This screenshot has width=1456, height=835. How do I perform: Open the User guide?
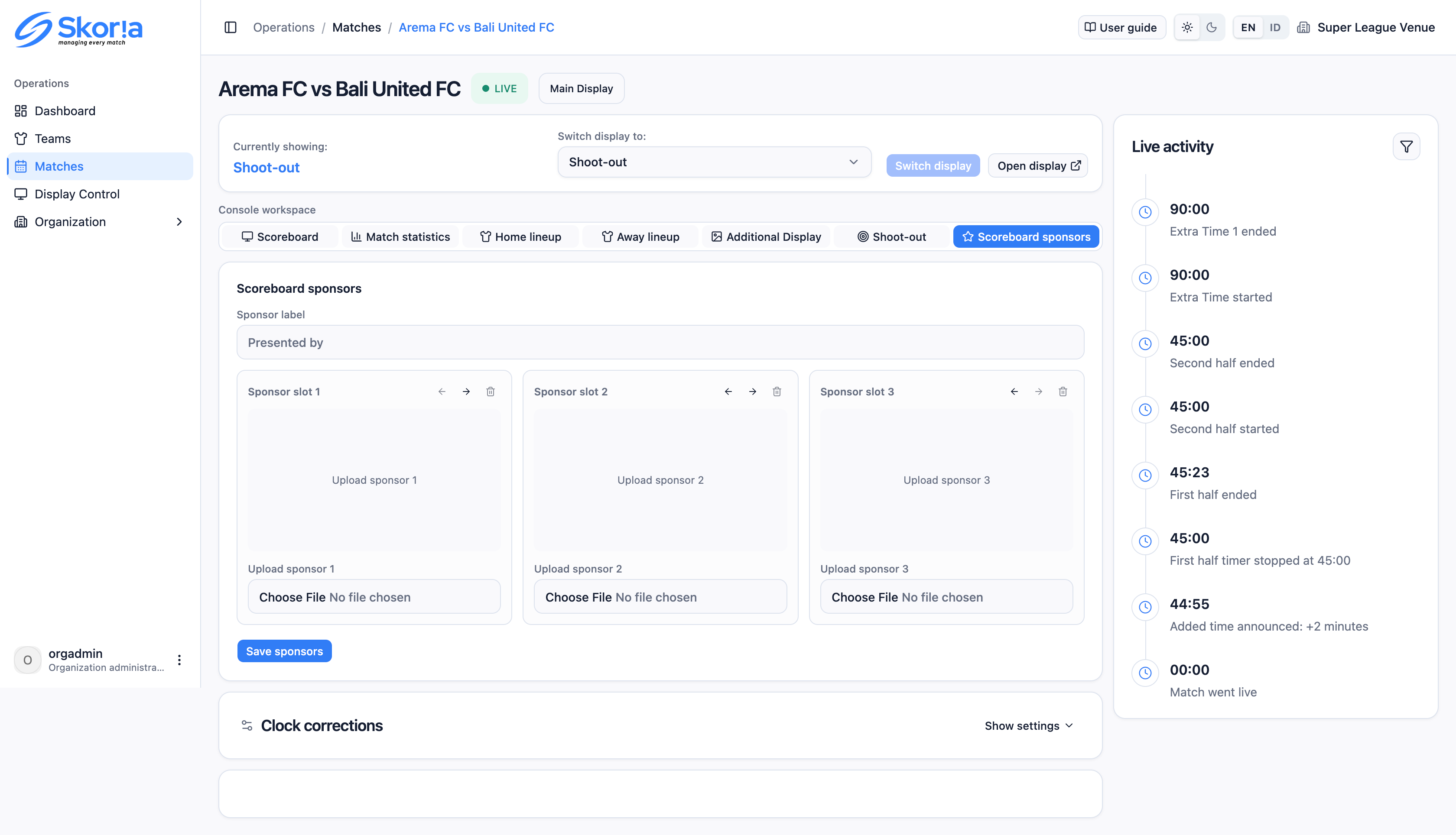[1121, 27]
